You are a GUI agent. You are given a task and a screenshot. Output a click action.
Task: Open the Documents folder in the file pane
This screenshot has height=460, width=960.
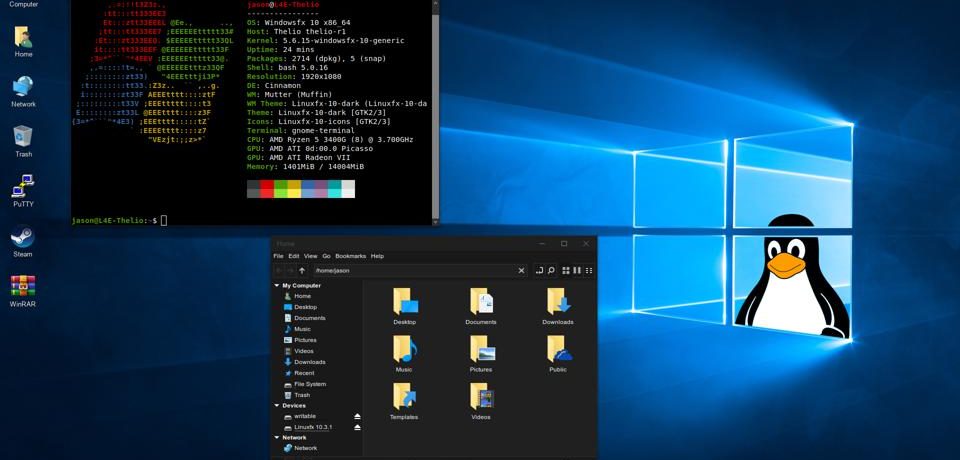pyautogui.click(x=481, y=306)
